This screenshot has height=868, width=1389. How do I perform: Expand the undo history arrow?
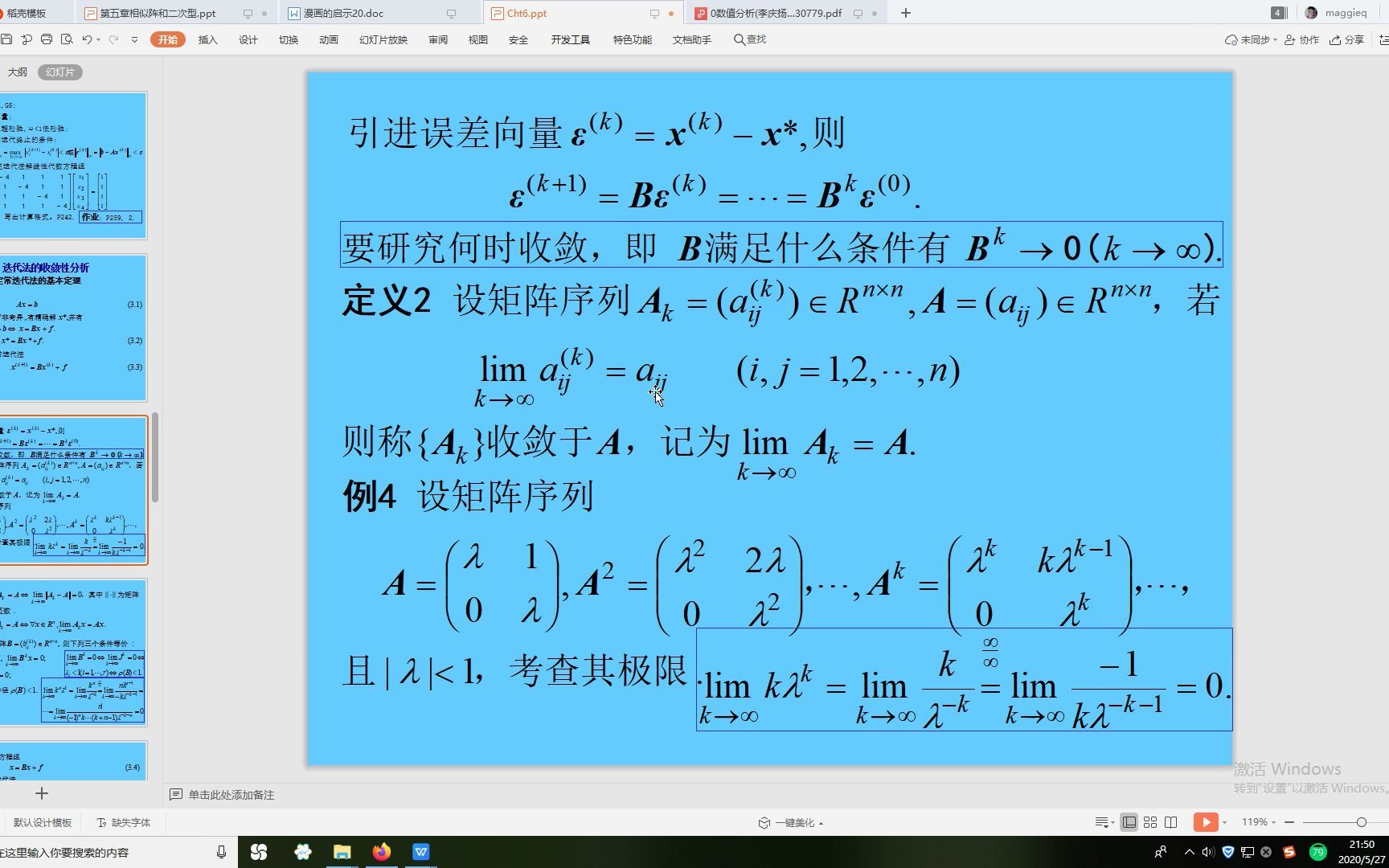98,39
